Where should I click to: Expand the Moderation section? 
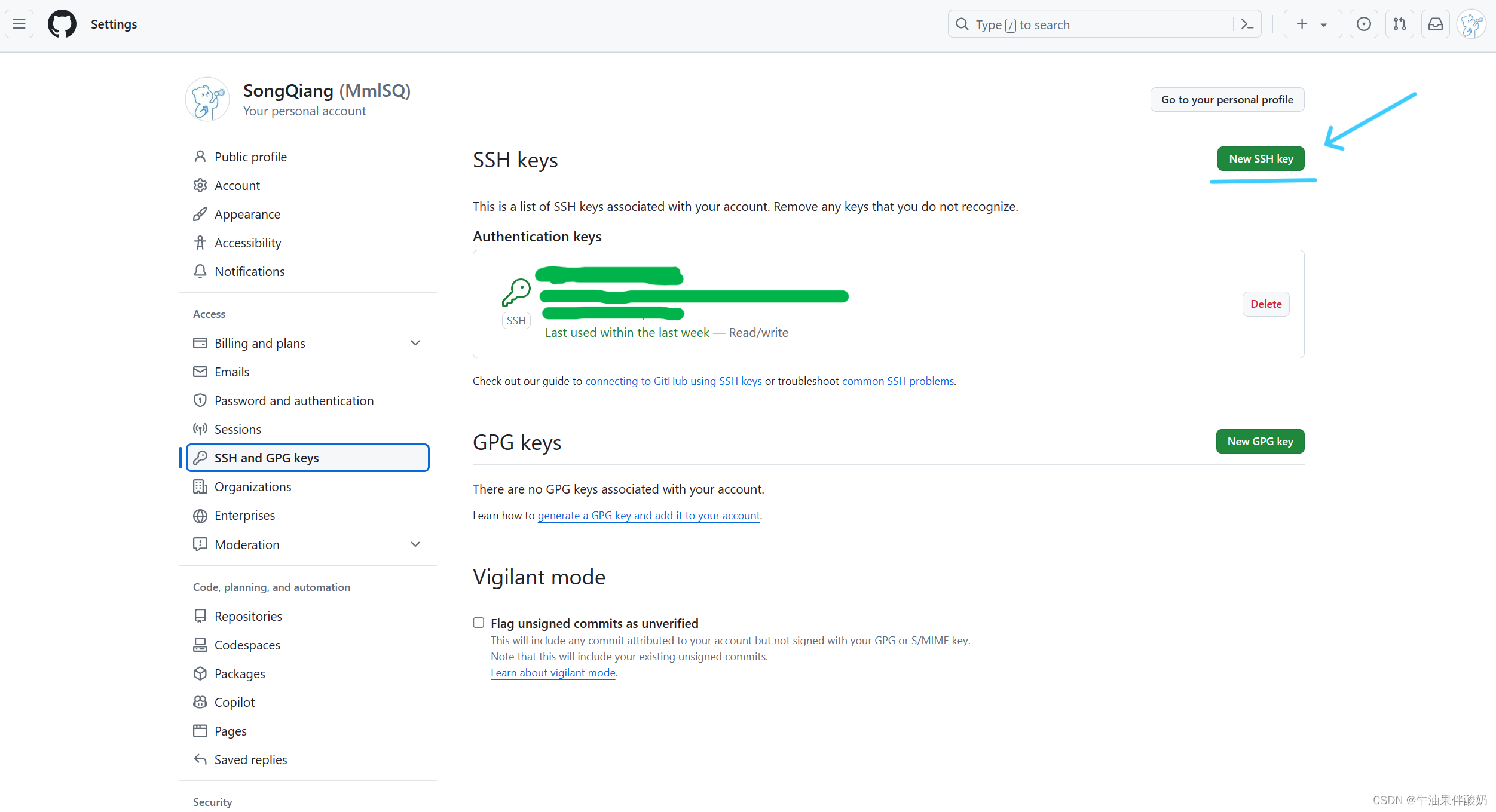[415, 544]
